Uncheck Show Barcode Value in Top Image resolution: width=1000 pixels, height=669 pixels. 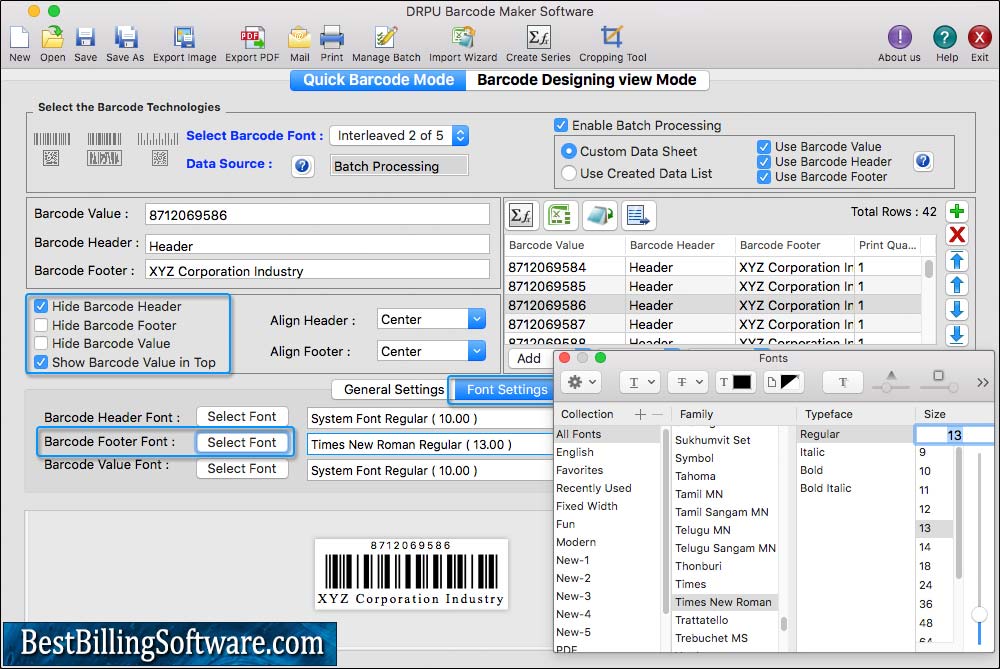tap(41, 362)
